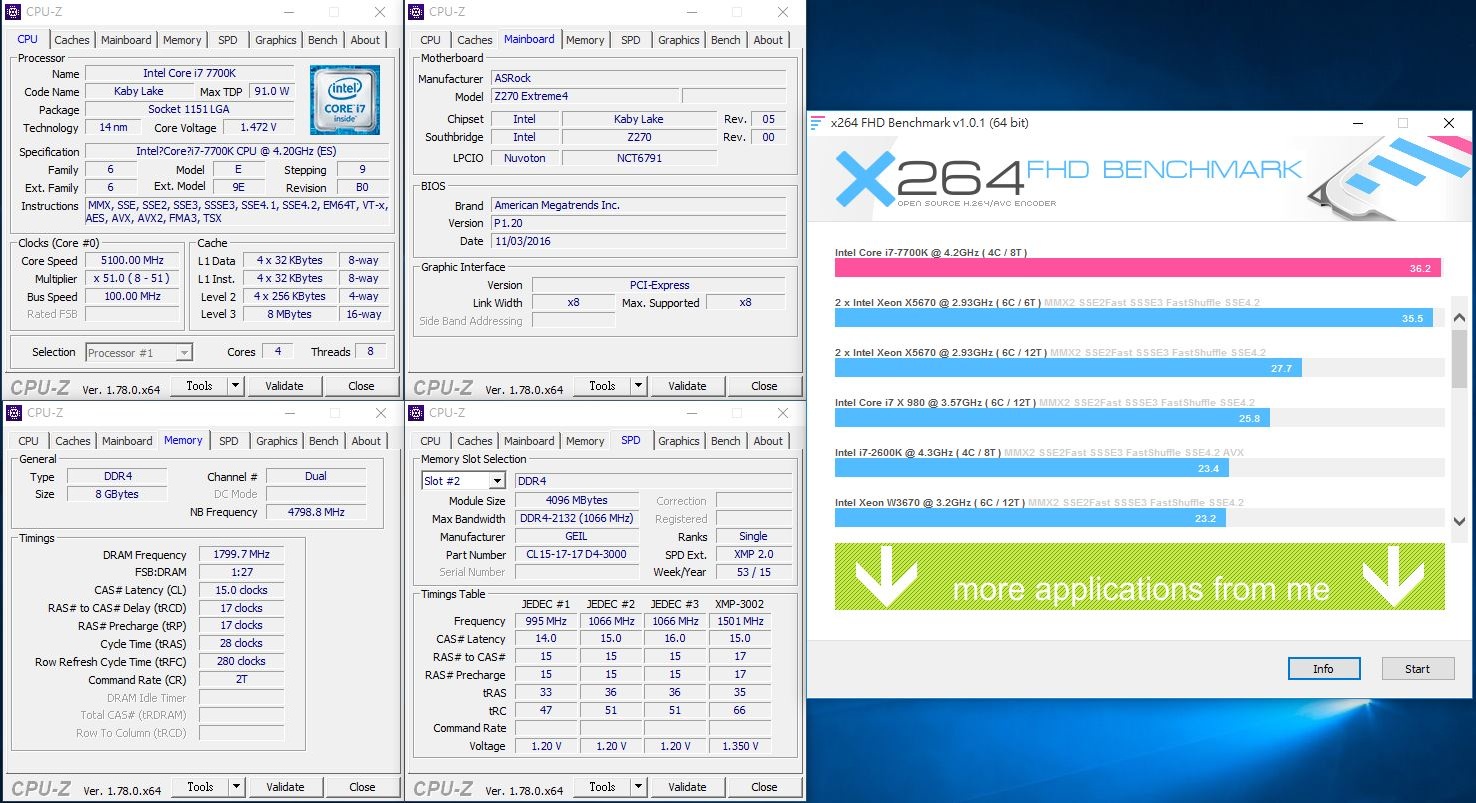Click the Core Voltage value 1.472 V
This screenshot has width=1476, height=803.
click(x=258, y=128)
